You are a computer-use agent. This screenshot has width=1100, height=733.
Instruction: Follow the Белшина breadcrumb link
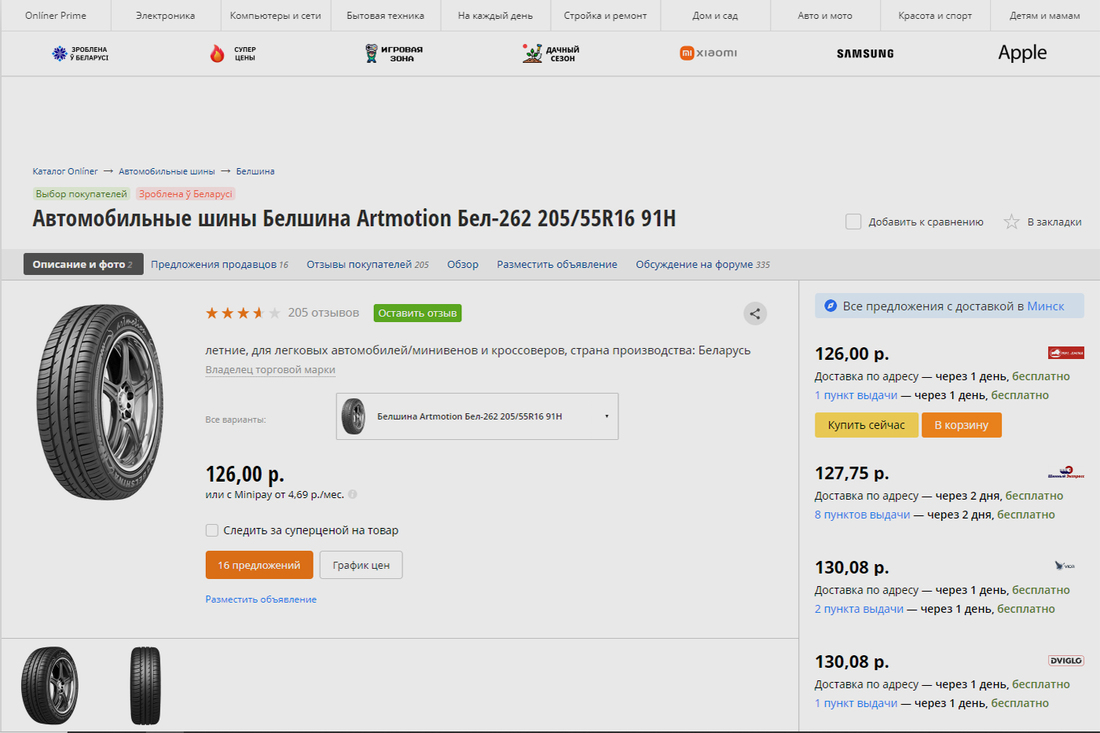[x=255, y=171]
